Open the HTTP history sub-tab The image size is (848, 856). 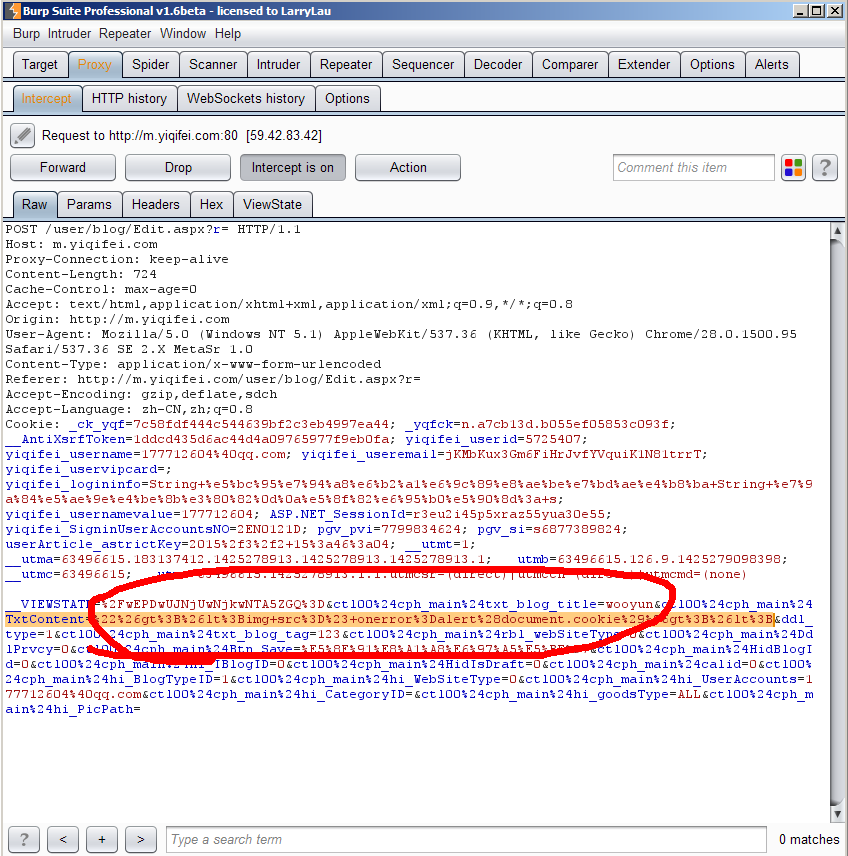[x=129, y=99]
